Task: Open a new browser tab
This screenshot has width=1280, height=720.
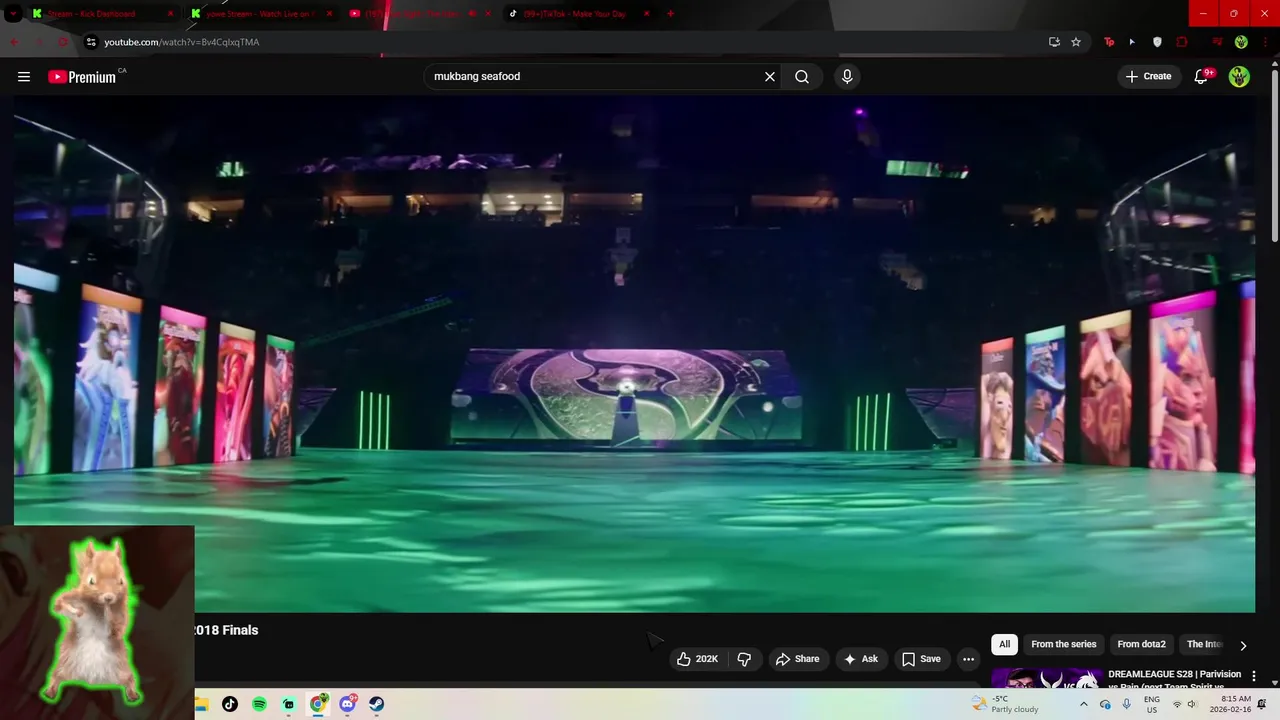Action: point(670,14)
